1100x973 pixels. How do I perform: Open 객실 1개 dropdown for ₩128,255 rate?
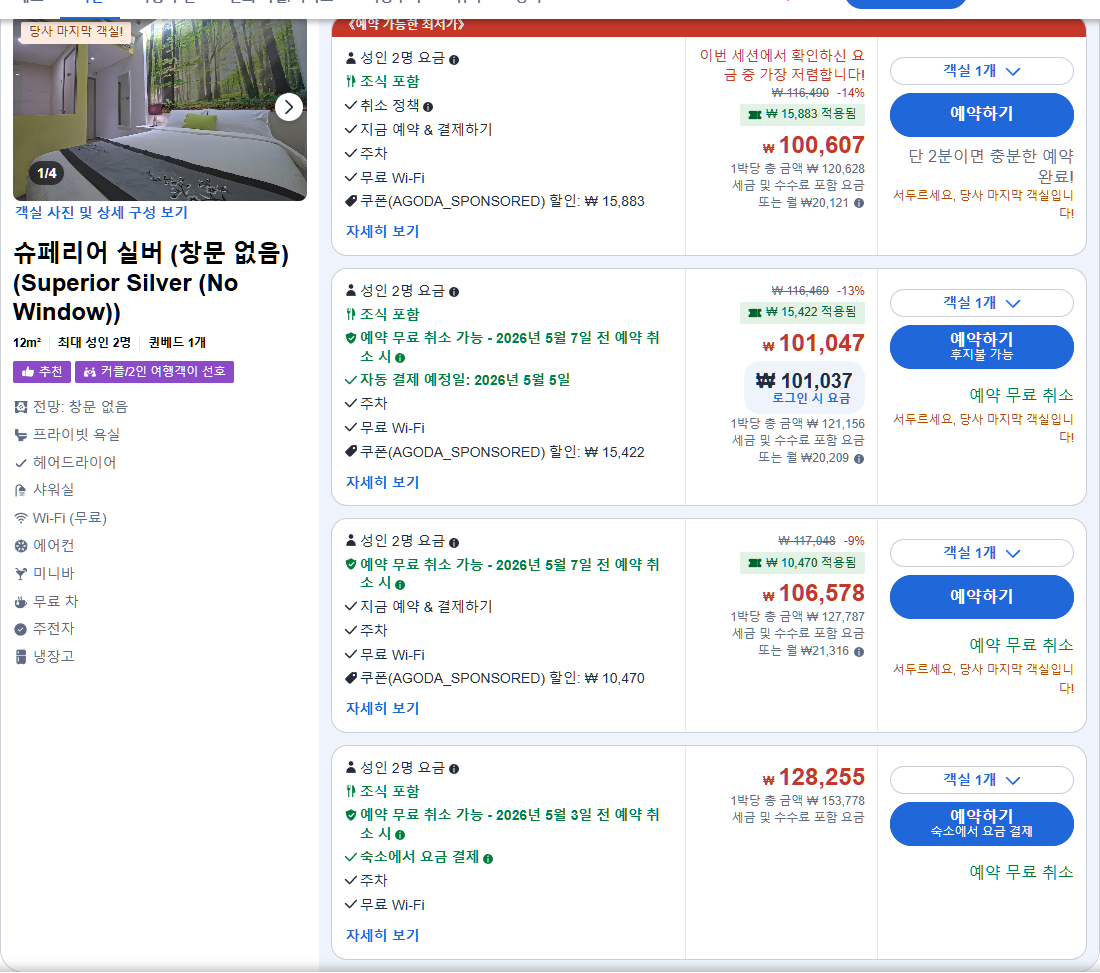tap(981, 779)
